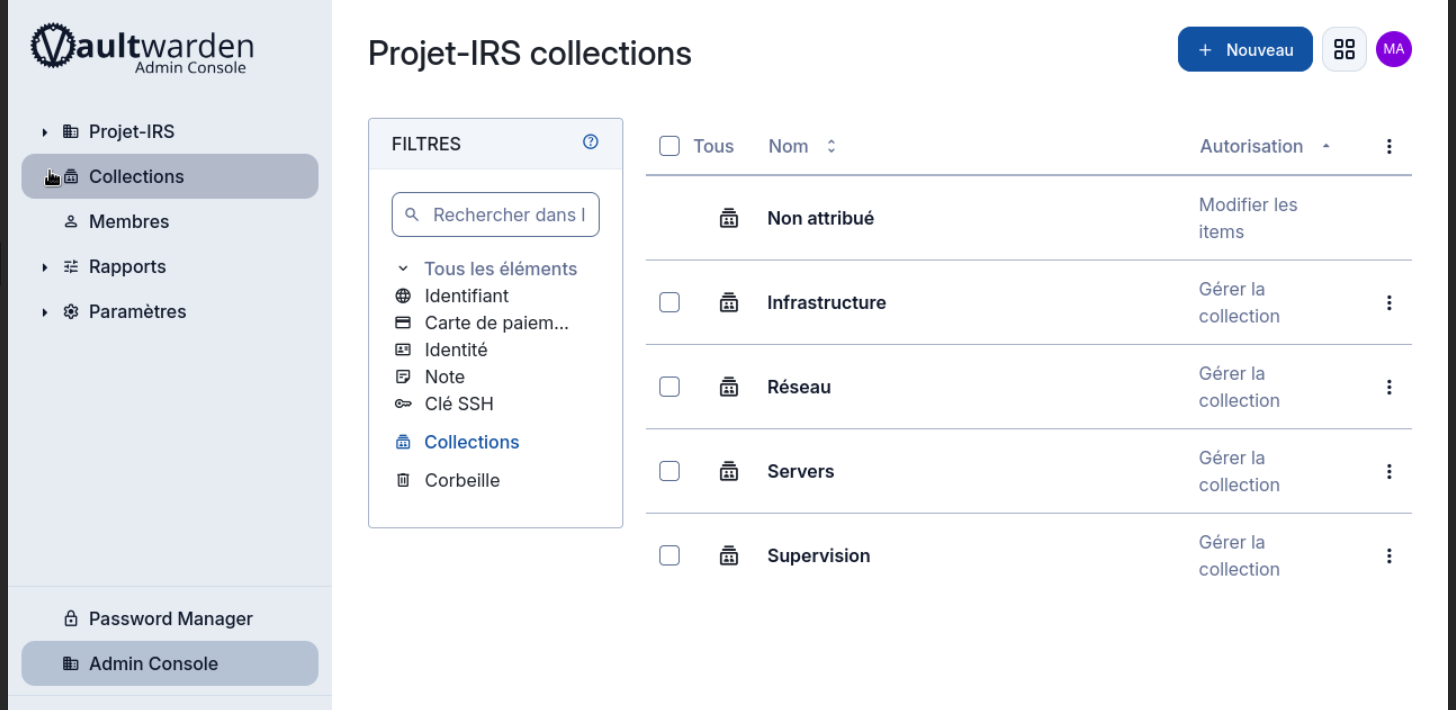Click the Projet-IRS building icon in sidebar

pyautogui.click(x=70, y=132)
